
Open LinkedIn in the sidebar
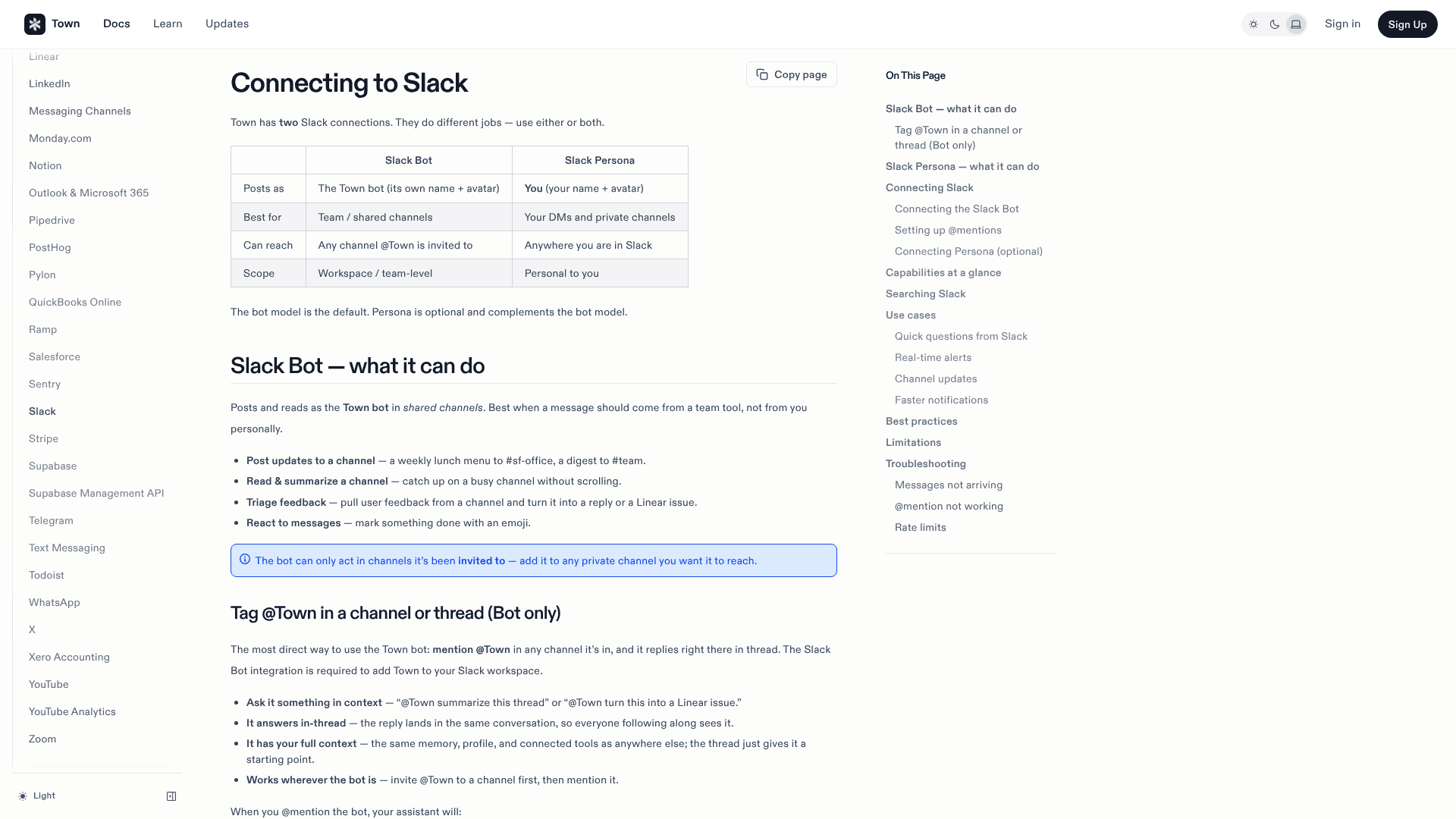click(49, 84)
